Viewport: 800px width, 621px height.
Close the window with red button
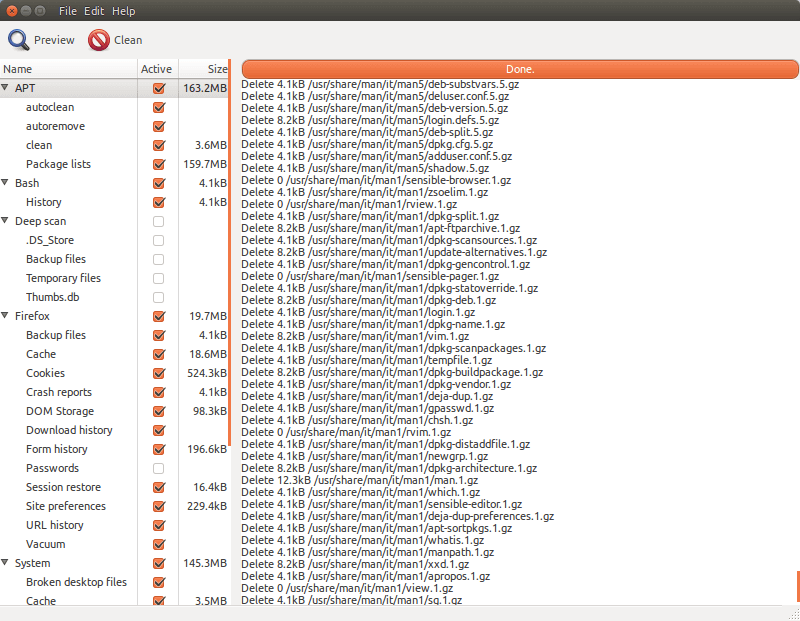point(12,11)
